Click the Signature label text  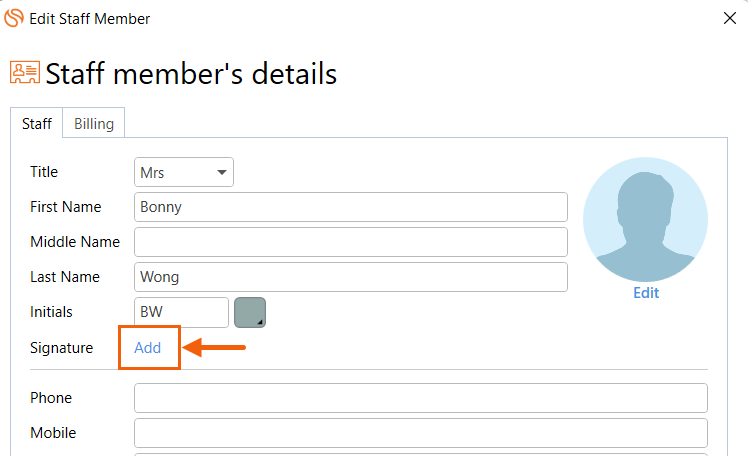coord(62,348)
